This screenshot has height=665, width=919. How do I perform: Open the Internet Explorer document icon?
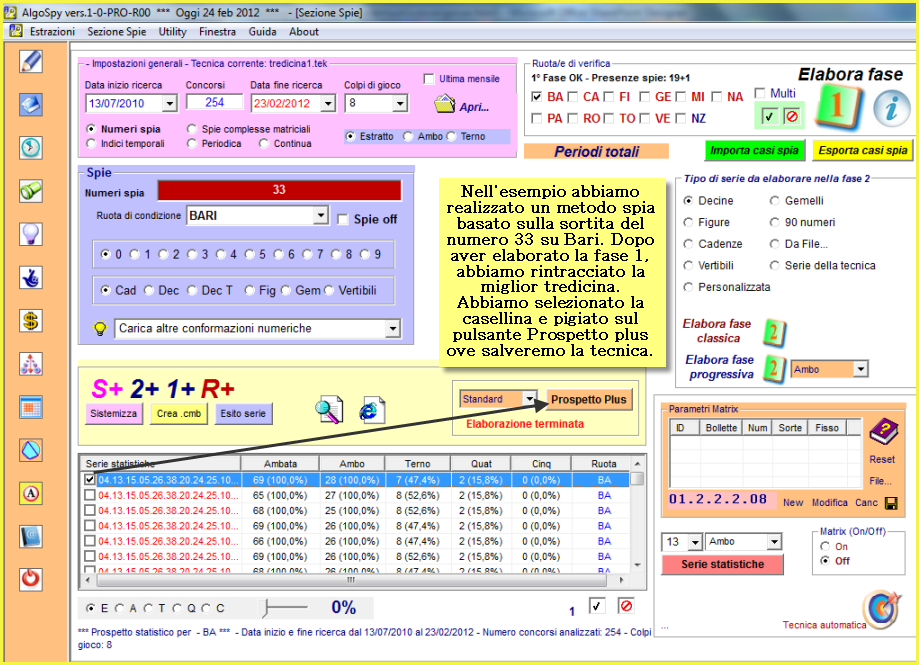coord(372,410)
